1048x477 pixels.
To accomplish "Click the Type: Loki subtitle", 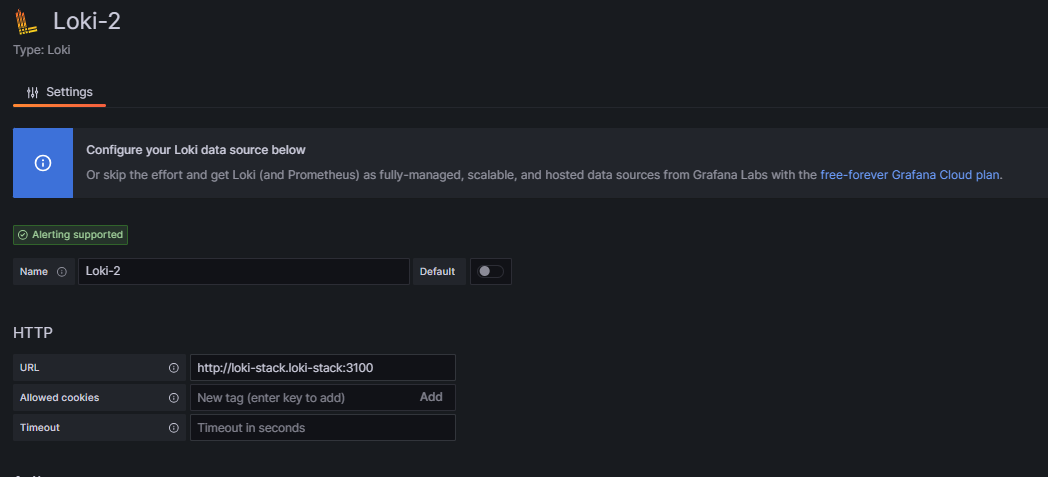I will pos(41,50).
